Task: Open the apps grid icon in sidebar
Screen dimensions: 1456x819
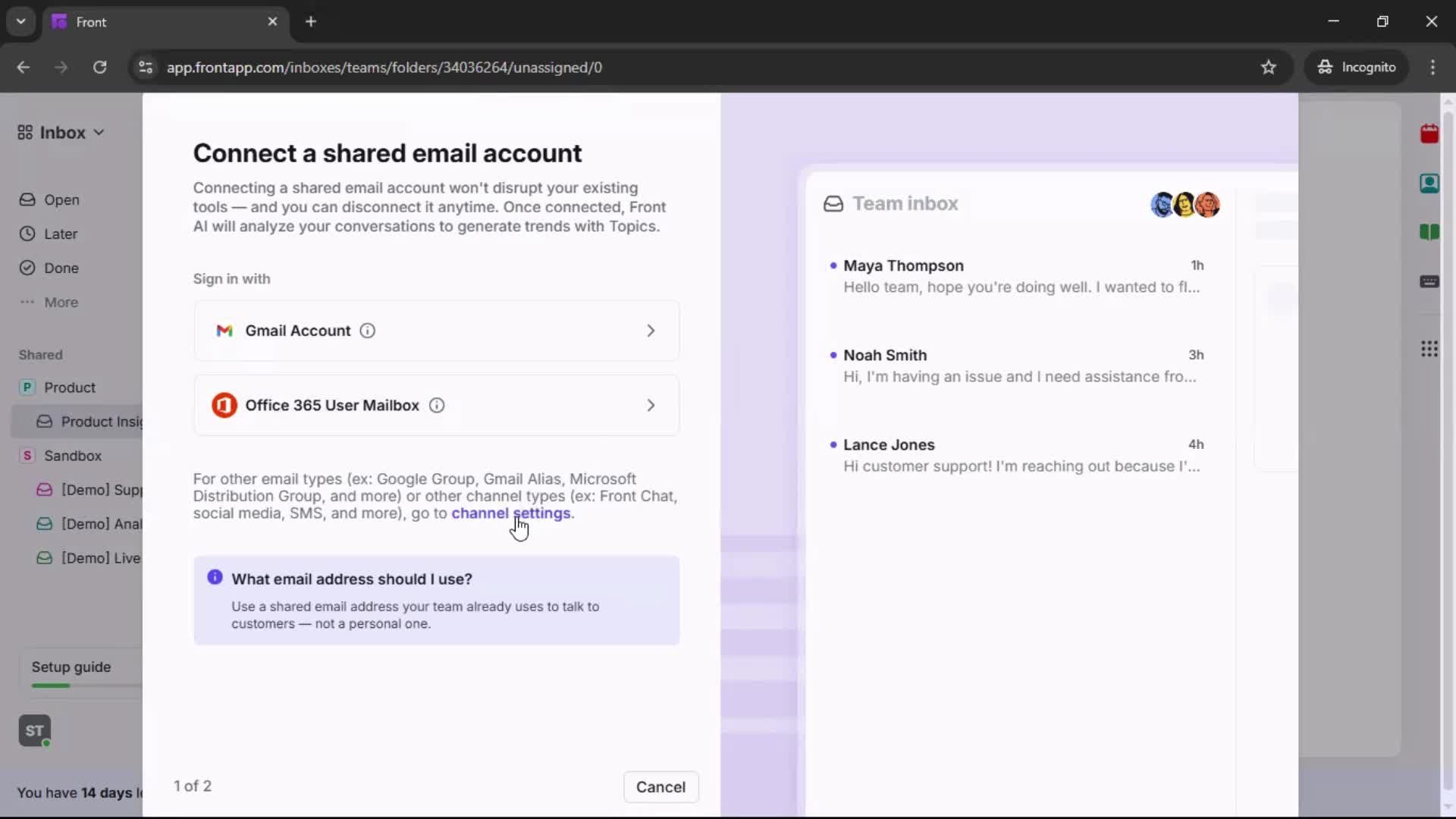Action: (x=1430, y=349)
